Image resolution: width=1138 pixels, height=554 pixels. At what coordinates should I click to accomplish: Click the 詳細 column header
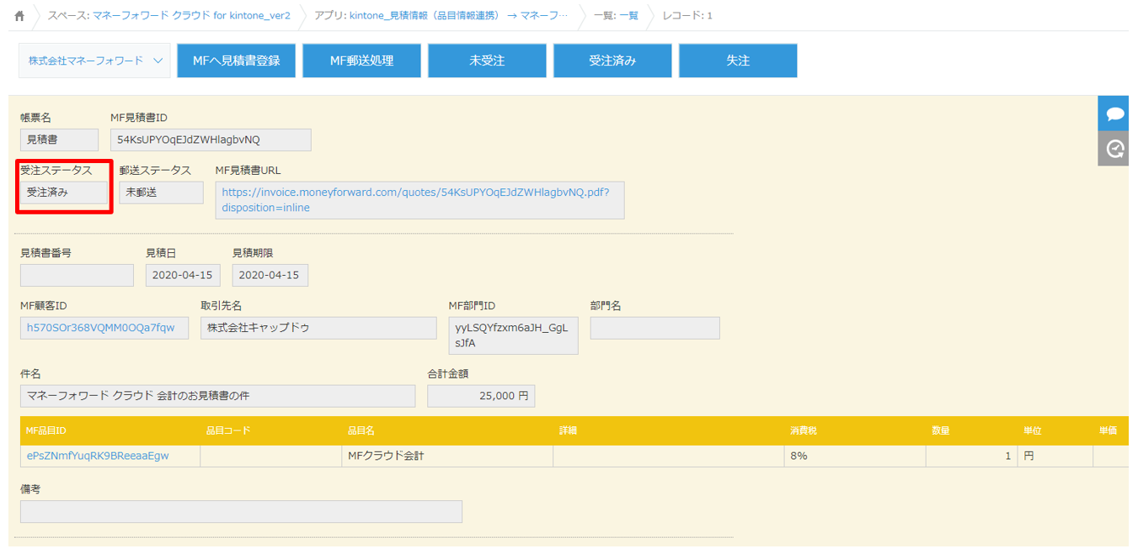click(x=668, y=431)
